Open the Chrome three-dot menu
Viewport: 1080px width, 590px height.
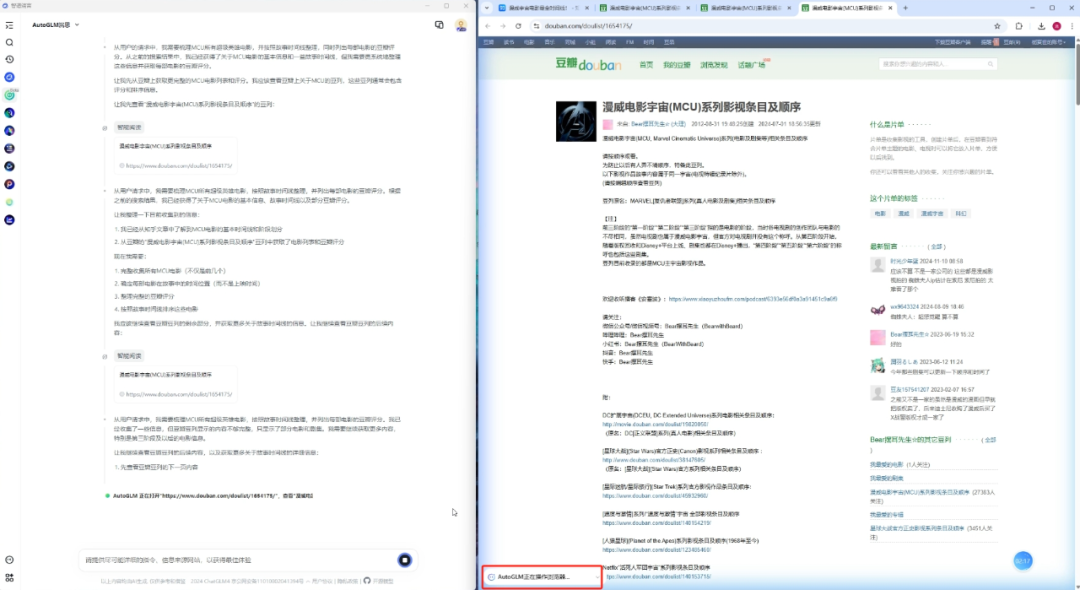[1072, 26]
